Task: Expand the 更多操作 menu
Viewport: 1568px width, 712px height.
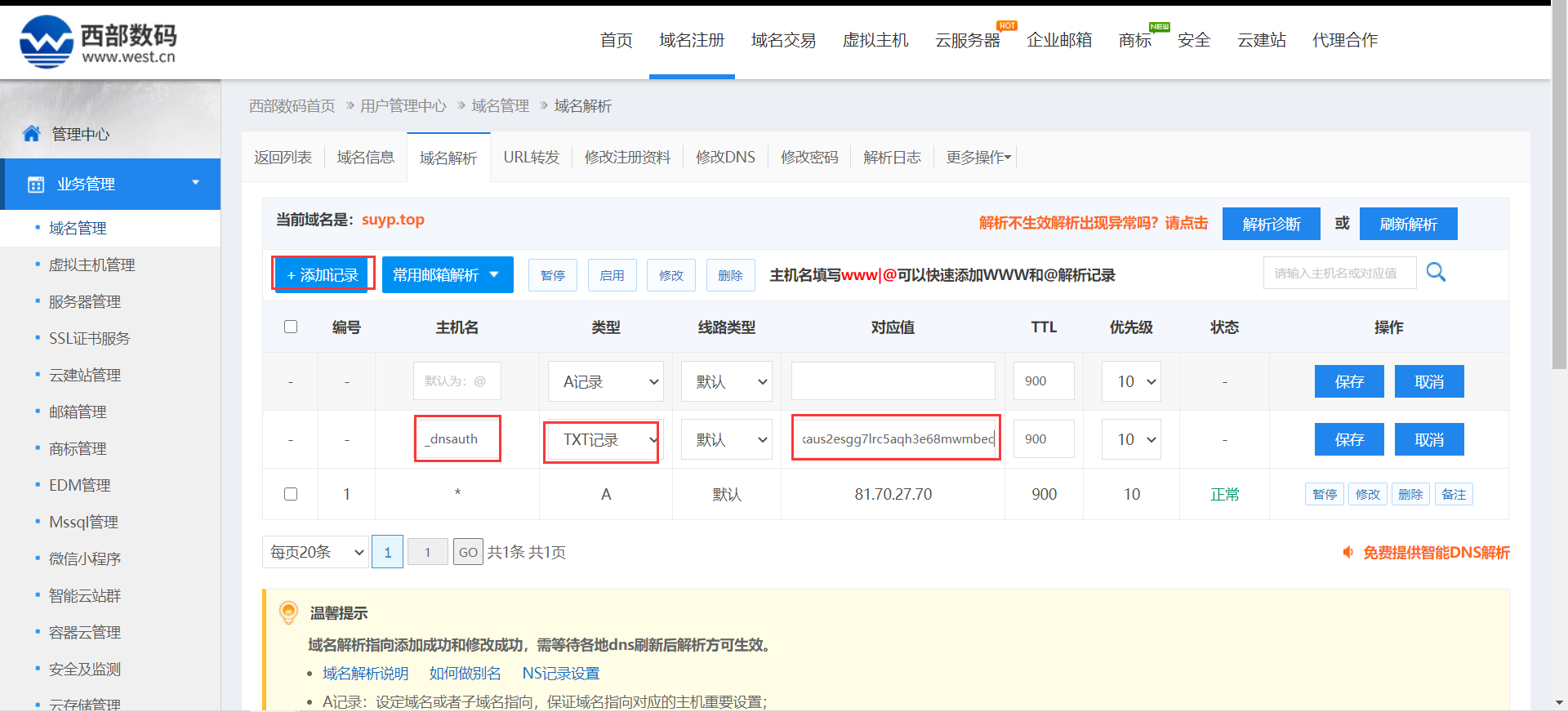Action: [978, 157]
